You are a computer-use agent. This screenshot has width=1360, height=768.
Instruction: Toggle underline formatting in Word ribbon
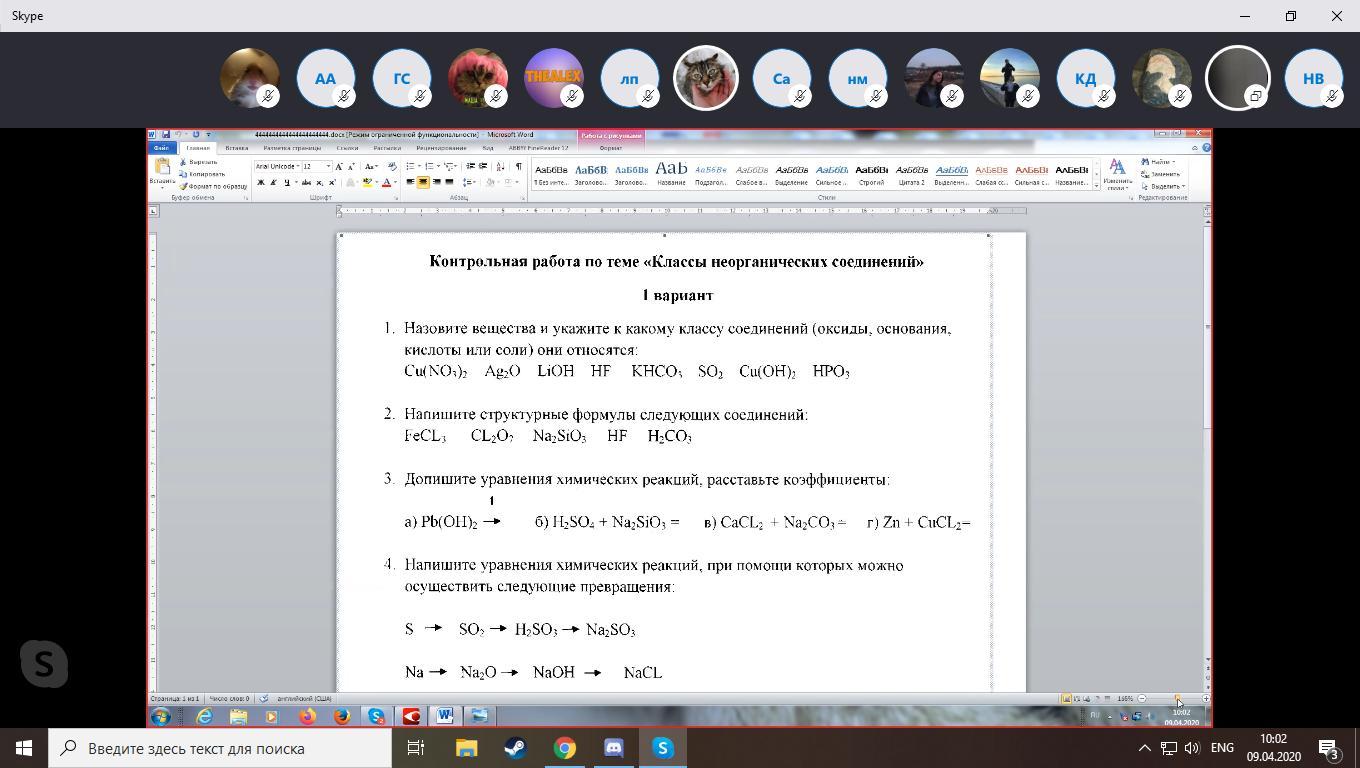[x=286, y=182]
